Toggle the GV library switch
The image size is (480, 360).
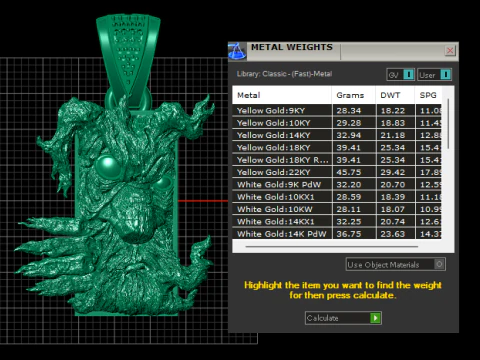click(409, 74)
